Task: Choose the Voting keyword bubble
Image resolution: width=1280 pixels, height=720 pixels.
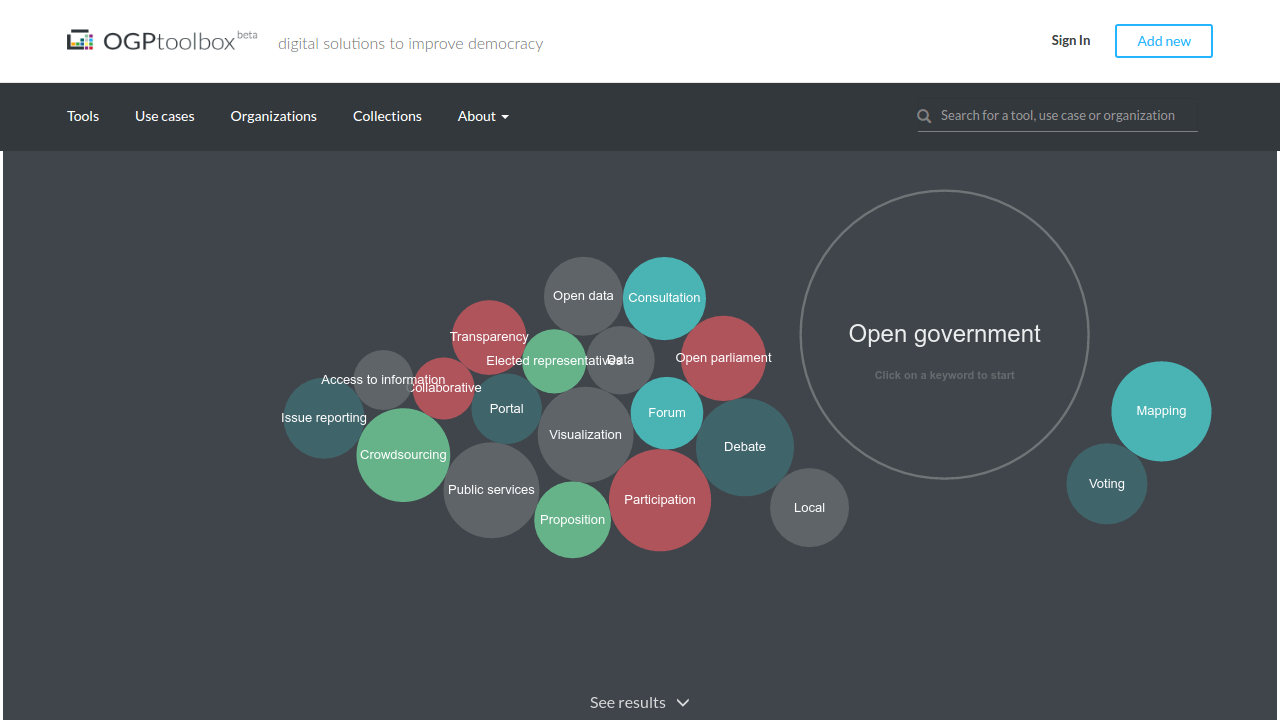Action: 1107,484
